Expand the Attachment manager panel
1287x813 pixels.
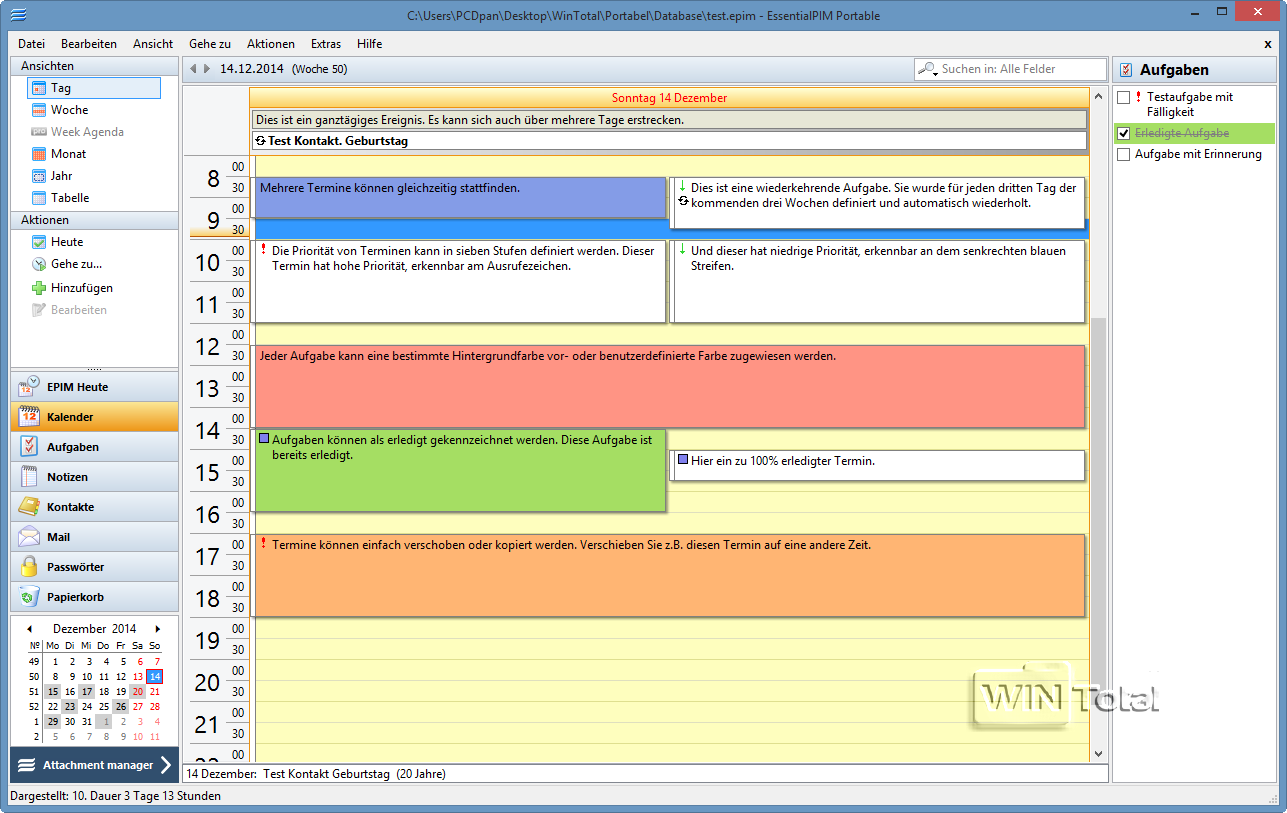click(x=94, y=765)
